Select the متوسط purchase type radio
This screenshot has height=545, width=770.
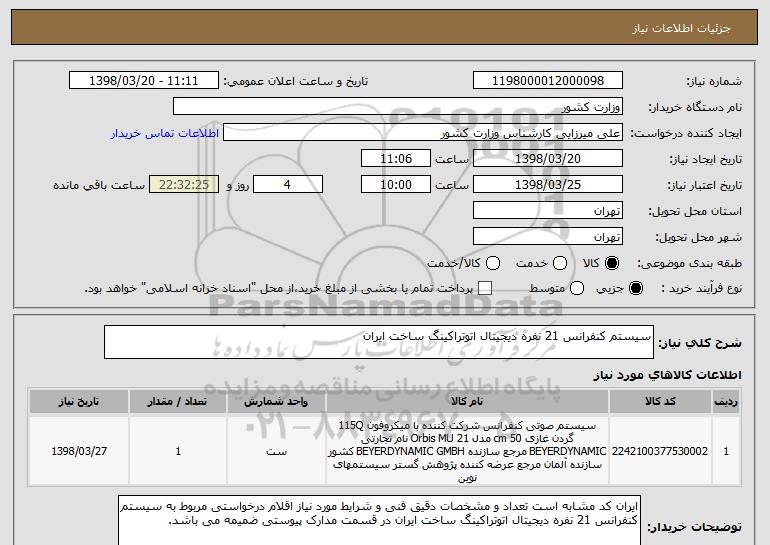577,288
